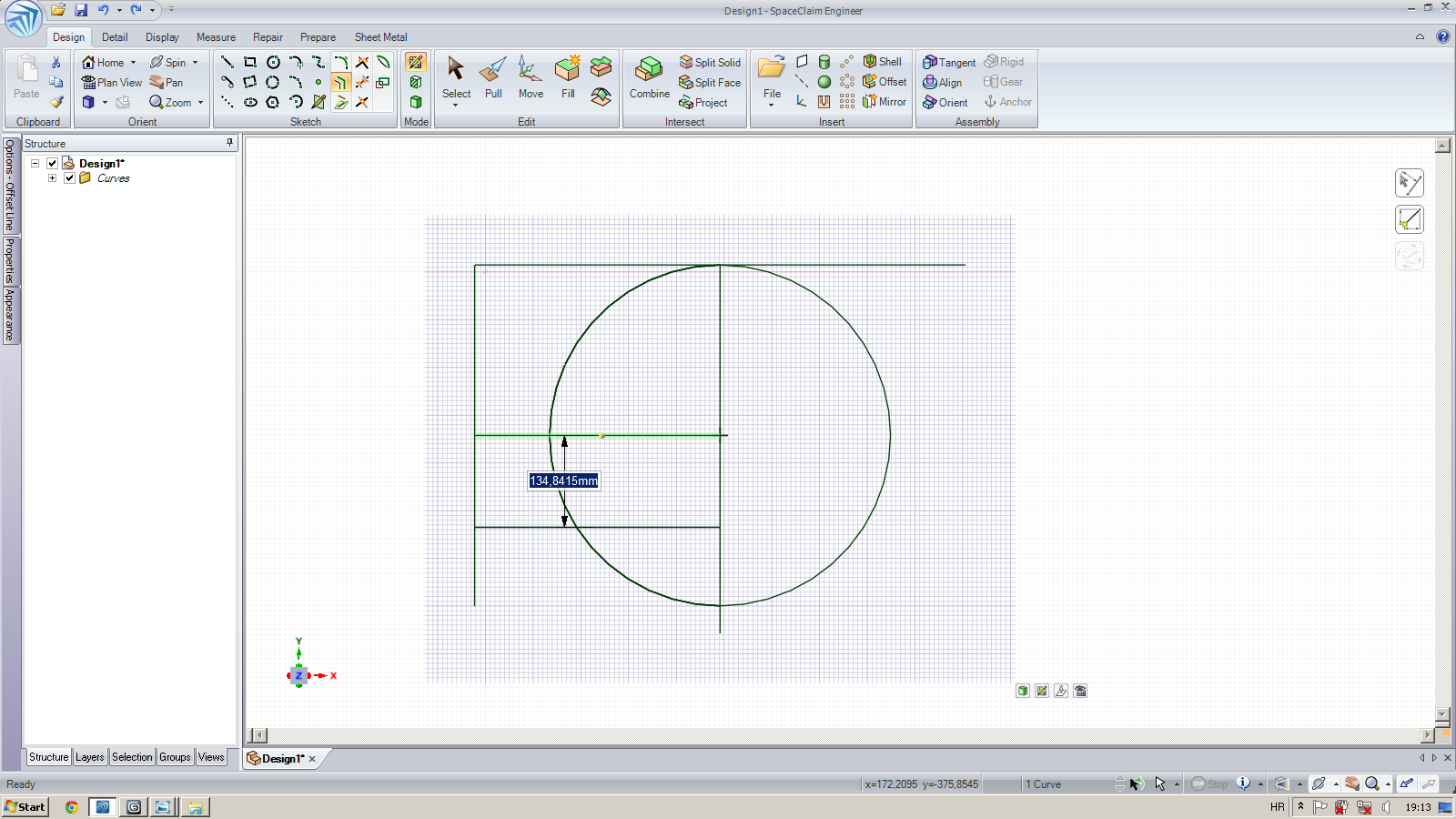Screen dimensions: 1456x819
Task: Click the Offset tool in Insert group
Action: click(885, 81)
